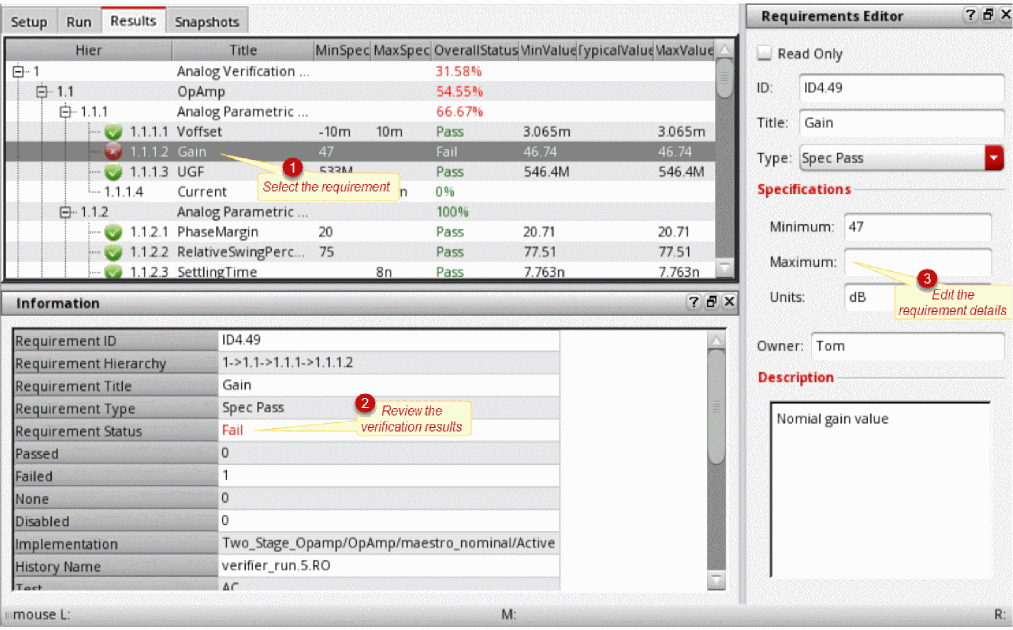Click the Description text box
This screenshot has height=630, width=1013.
pyautogui.click(x=880, y=490)
